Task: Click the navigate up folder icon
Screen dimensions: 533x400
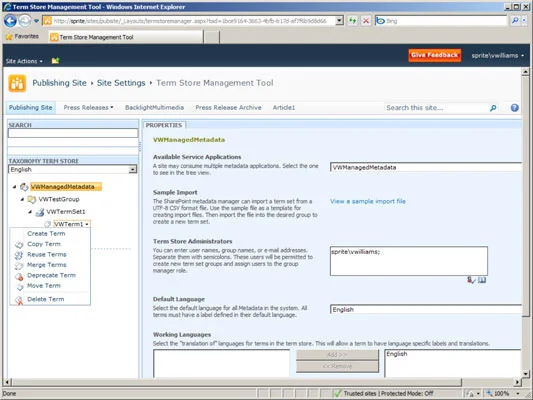Action: coord(55,61)
